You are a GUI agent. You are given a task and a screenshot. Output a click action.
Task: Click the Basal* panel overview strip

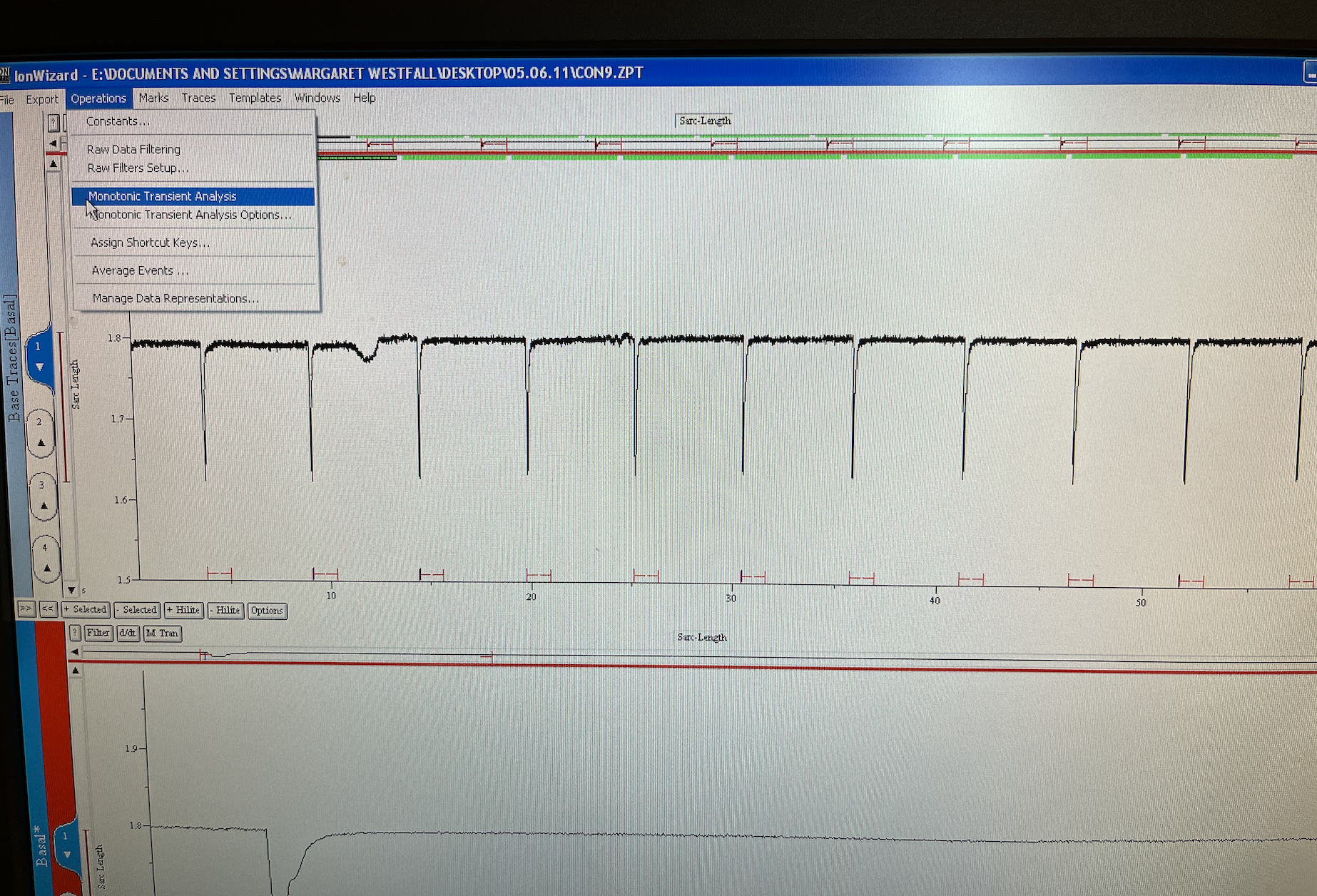pos(699,655)
